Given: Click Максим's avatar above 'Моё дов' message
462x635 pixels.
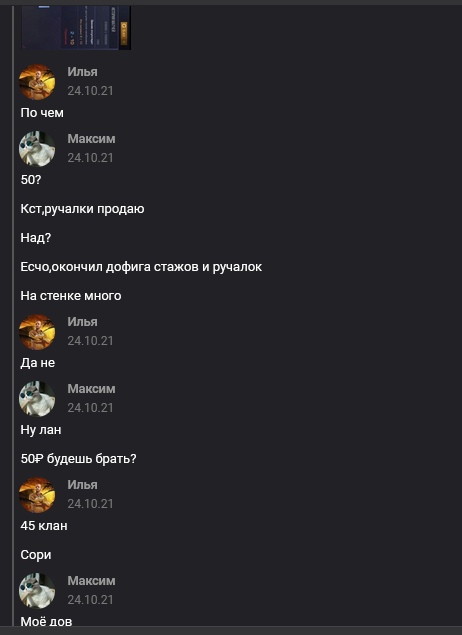Looking at the screenshot, I should (x=37, y=590).
